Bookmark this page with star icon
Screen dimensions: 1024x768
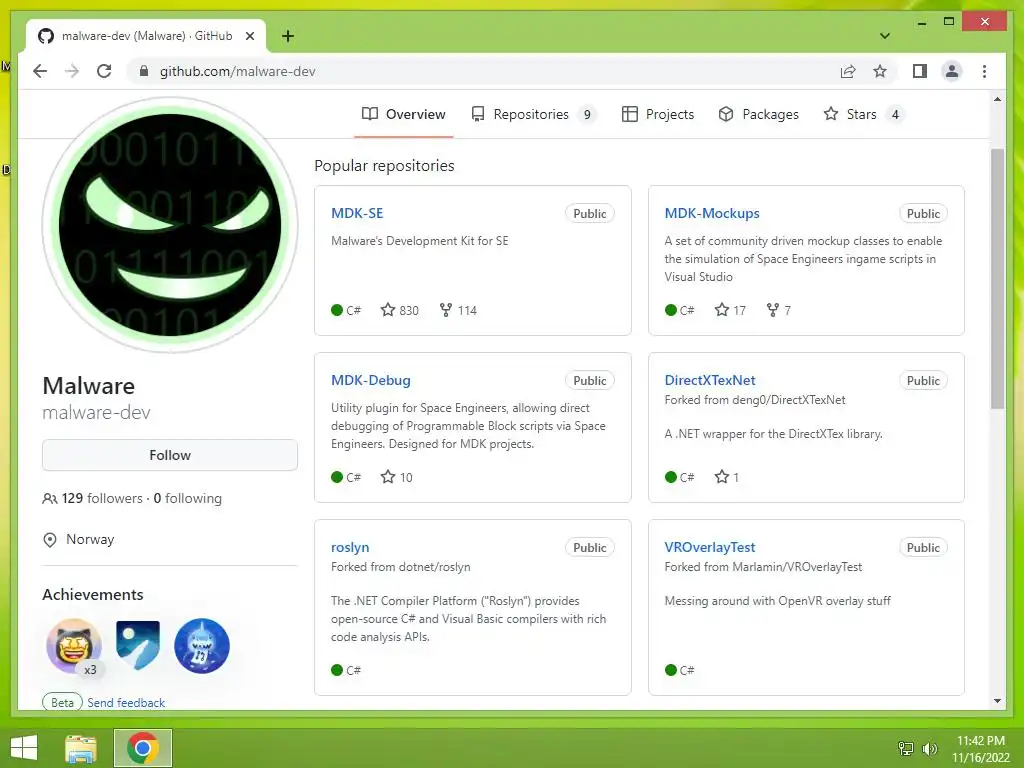click(880, 71)
